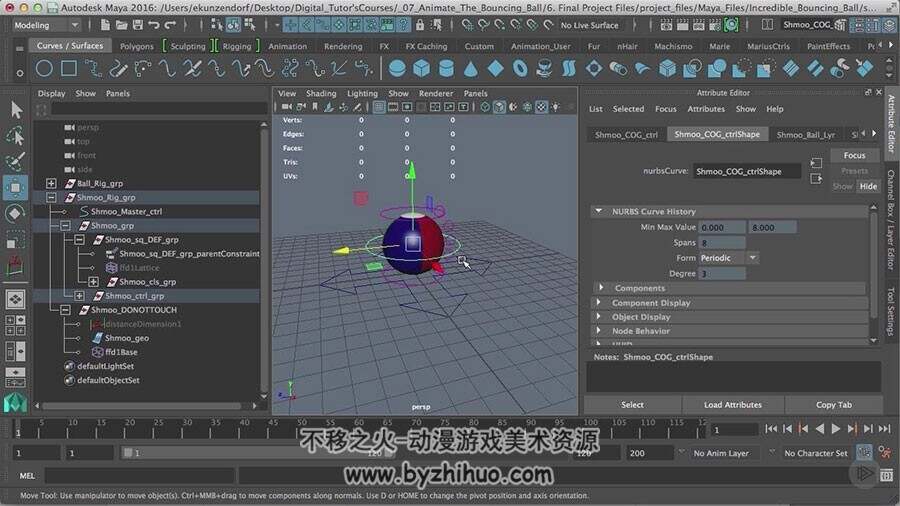Click the lock selection padlock icon
Image resolution: width=900 pixels, height=506 pixels.
point(420,25)
